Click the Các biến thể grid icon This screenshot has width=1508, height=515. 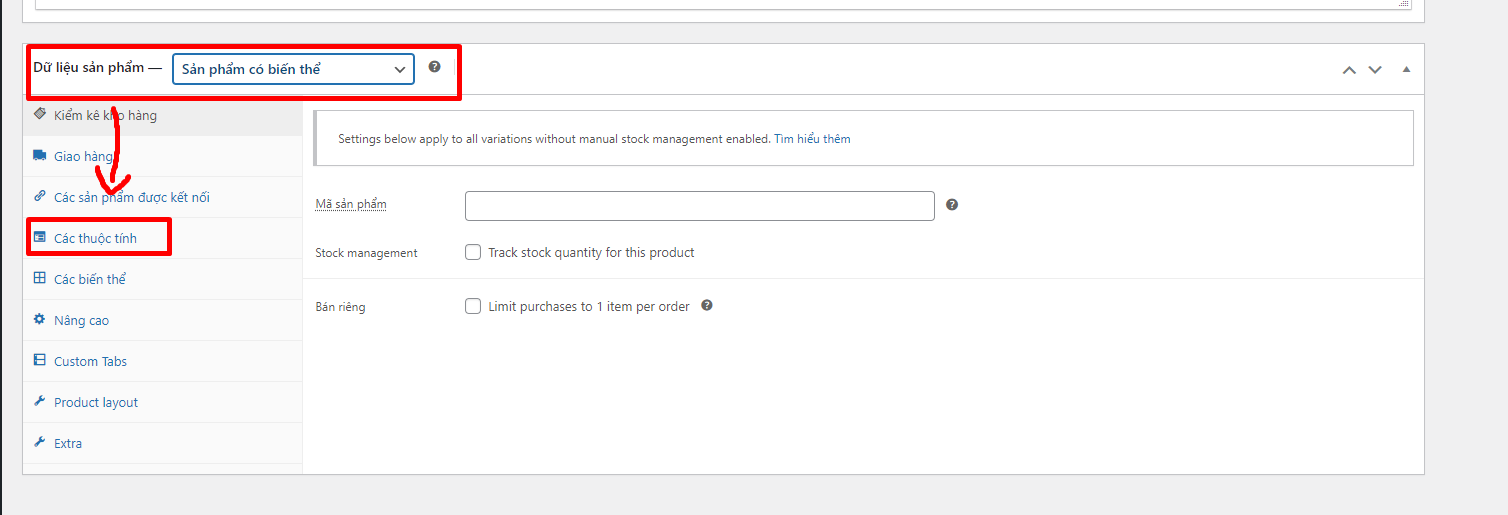click(x=40, y=279)
